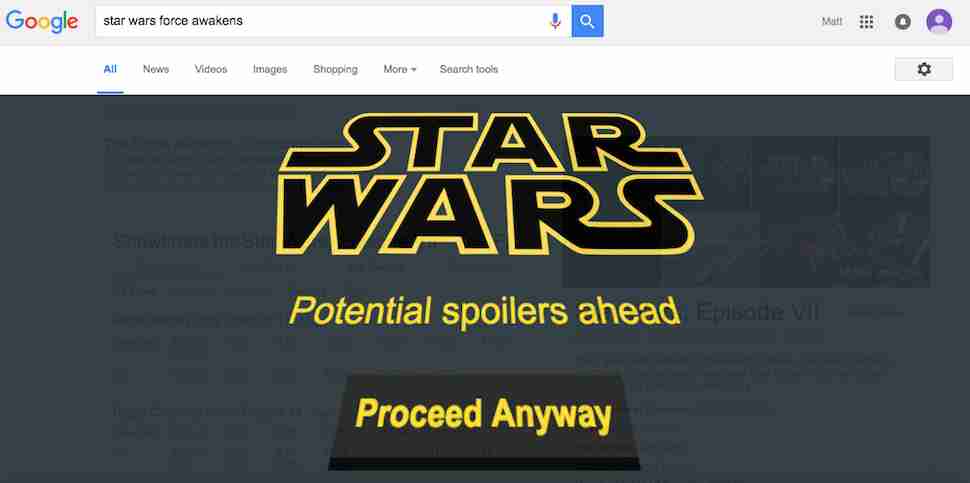
Task: Open Search tools options
Action: (469, 69)
